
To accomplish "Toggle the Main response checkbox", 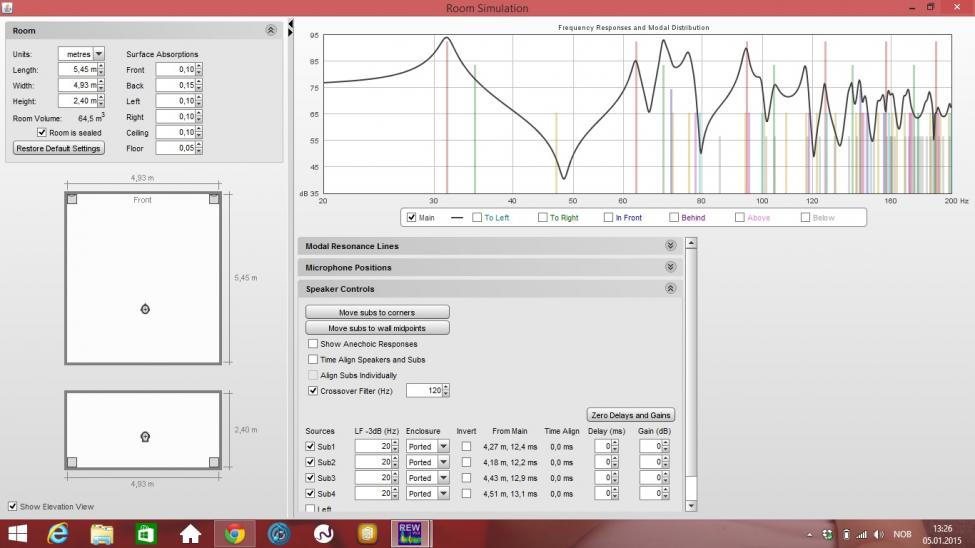I will coord(411,217).
